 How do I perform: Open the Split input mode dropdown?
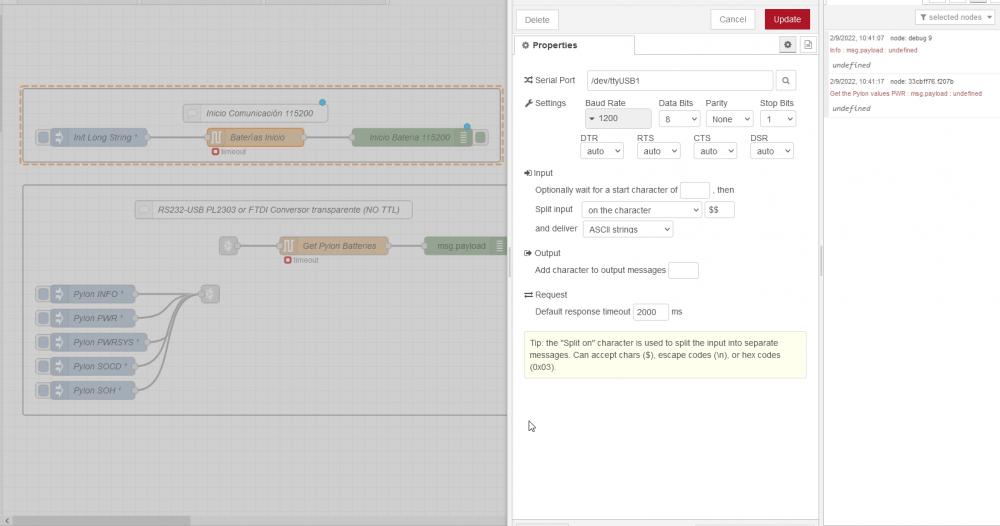[x=642, y=210]
